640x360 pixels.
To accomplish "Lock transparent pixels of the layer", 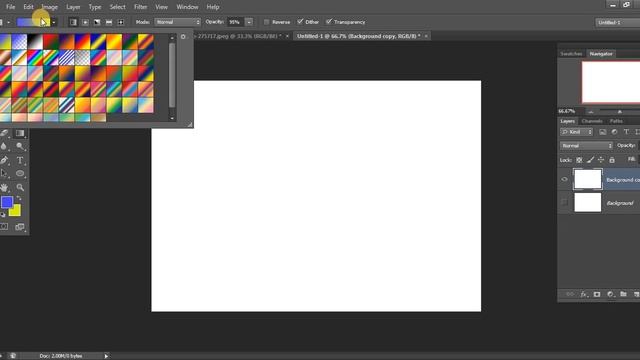I will [x=579, y=160].
